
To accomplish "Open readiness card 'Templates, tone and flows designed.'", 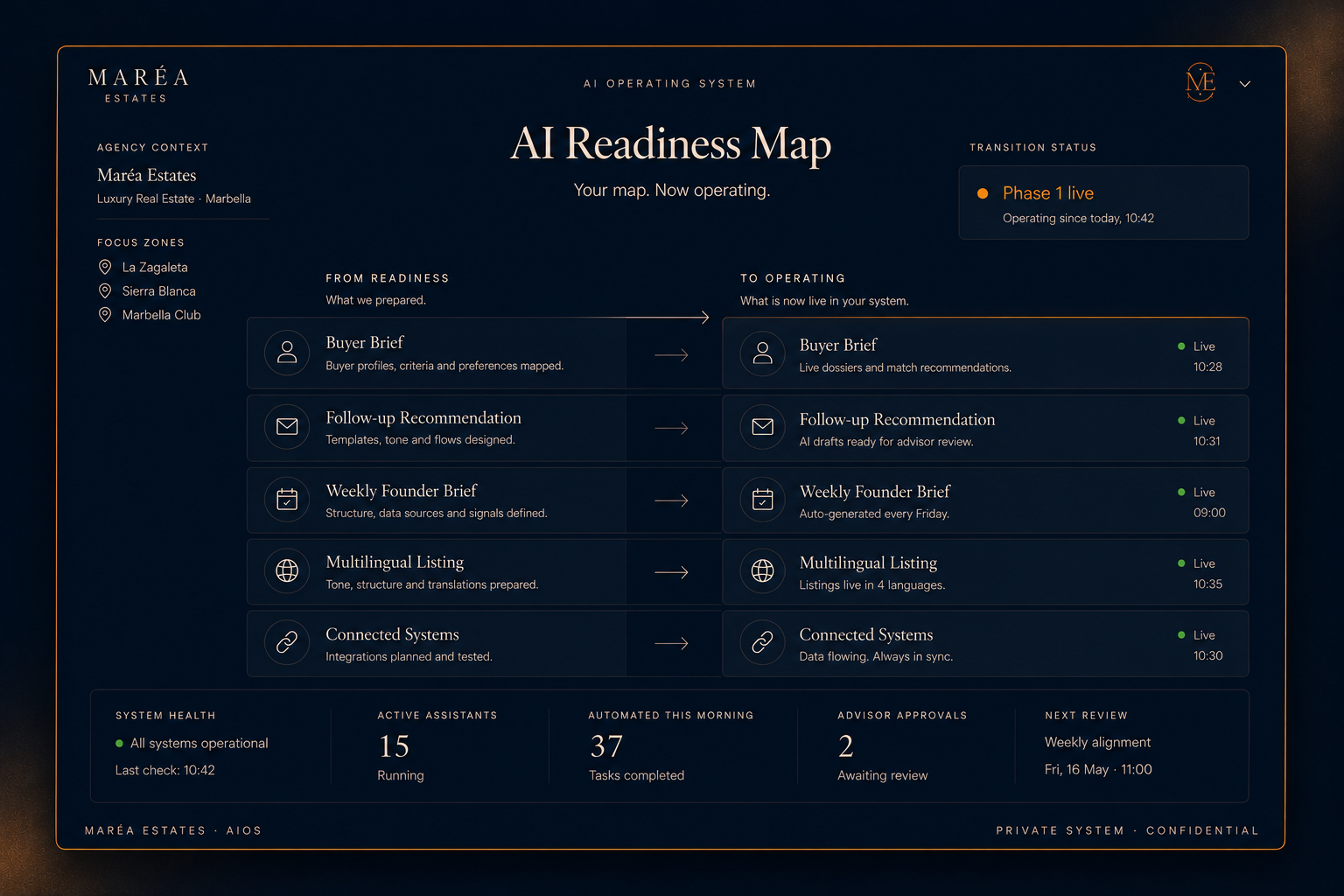I will (436, 428).
